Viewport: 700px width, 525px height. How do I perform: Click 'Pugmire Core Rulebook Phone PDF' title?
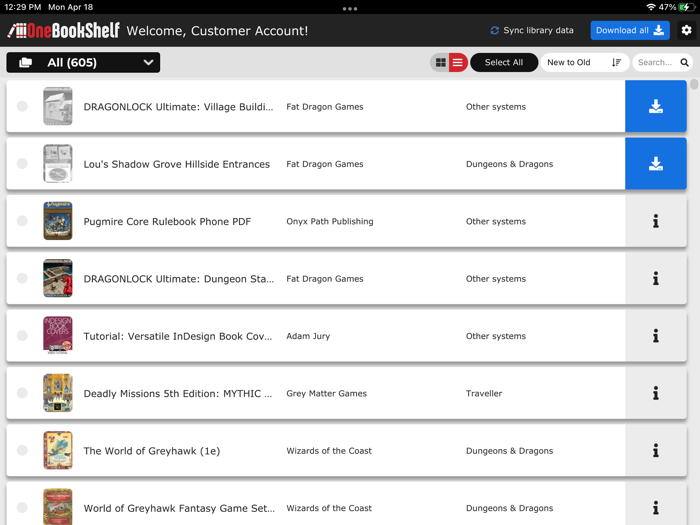coord(167,221)
